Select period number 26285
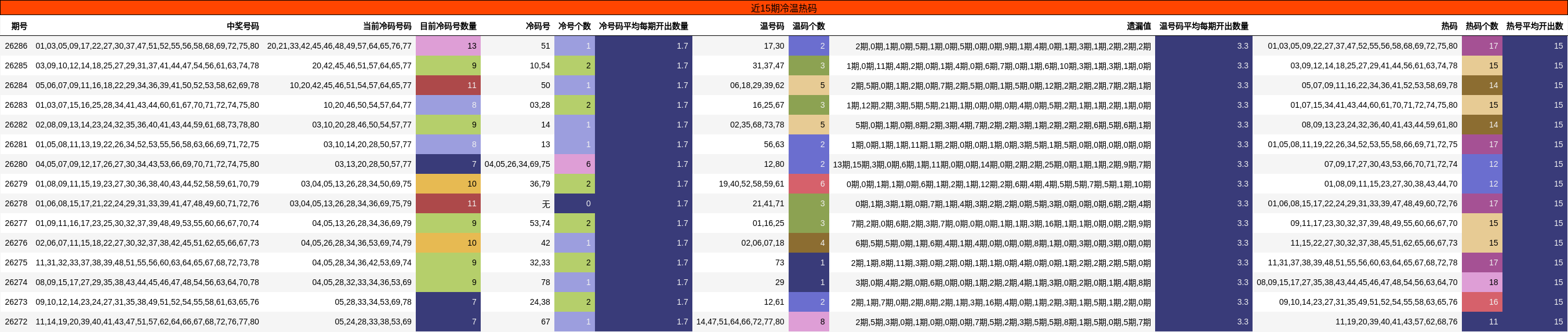 coord(16,65)
